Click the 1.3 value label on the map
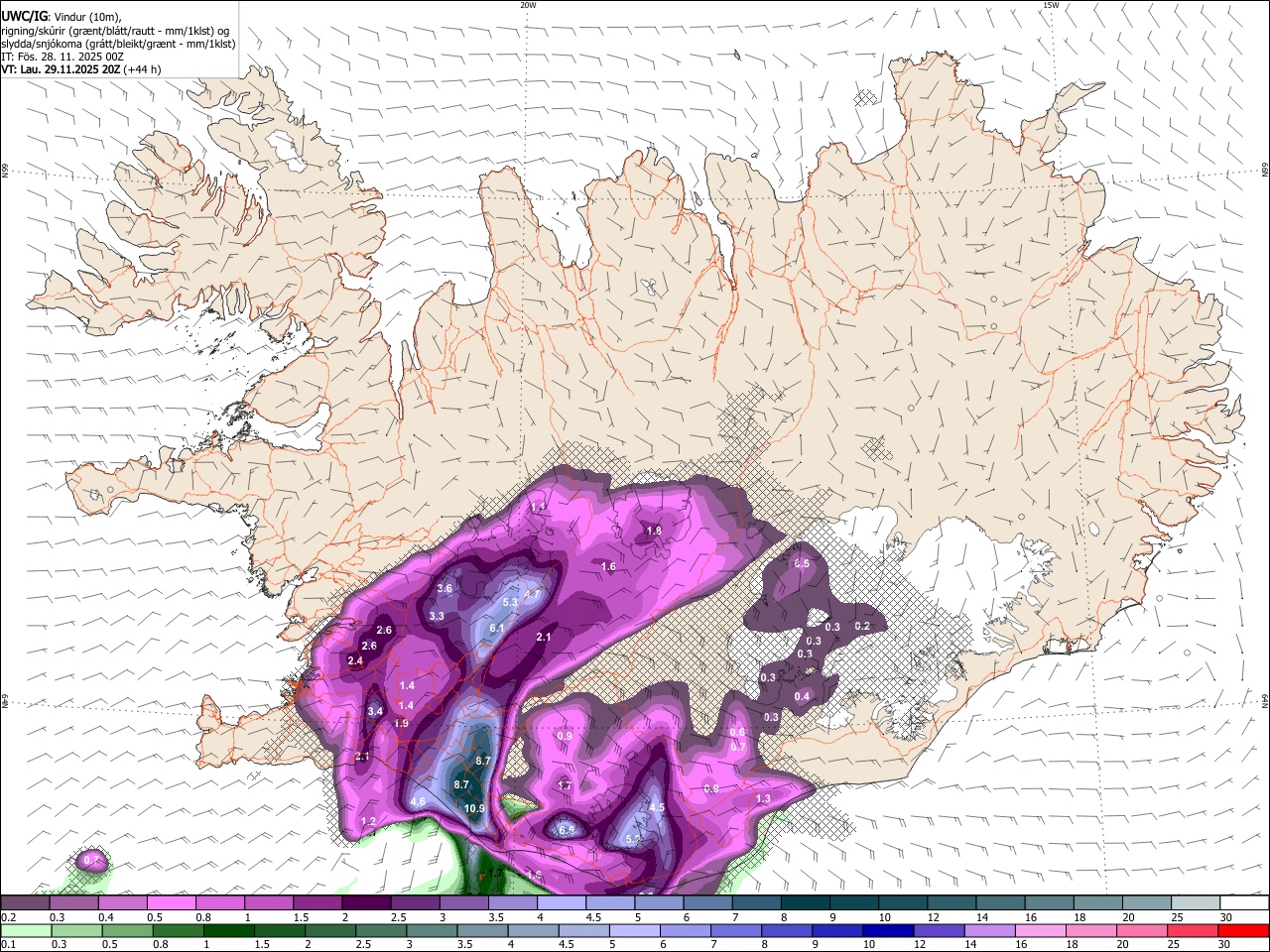The height and width of the screenshot is (952, 1270). click(763, 798)
